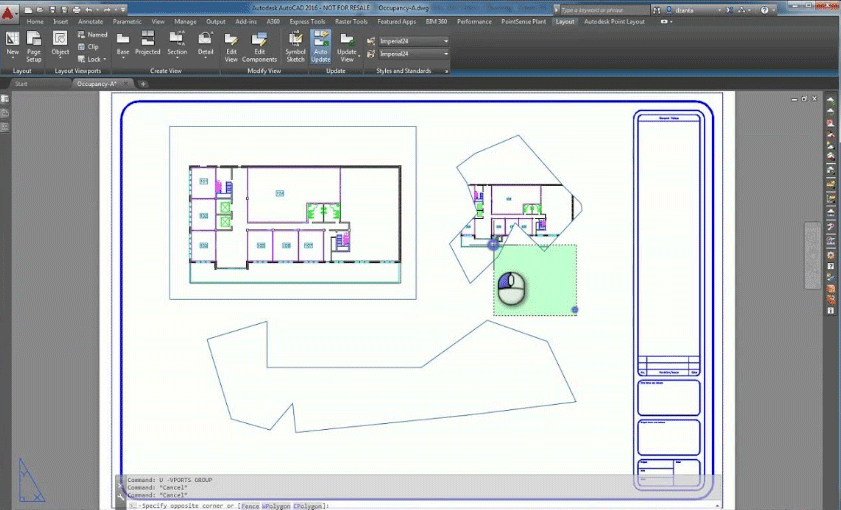The width and height of the screenshot is (841, 510).
Task: Click the binoculars search icon
Action: click(656, 10)
